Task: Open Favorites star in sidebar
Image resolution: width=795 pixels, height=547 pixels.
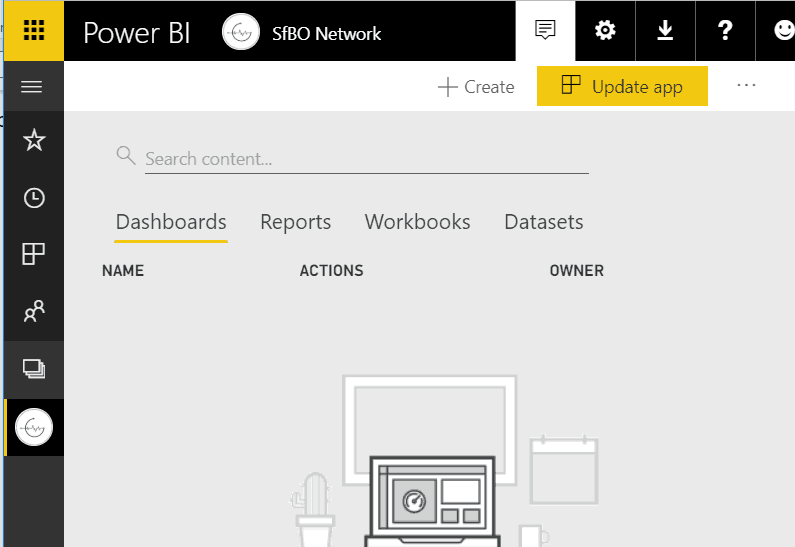Action: coord(34,140)
